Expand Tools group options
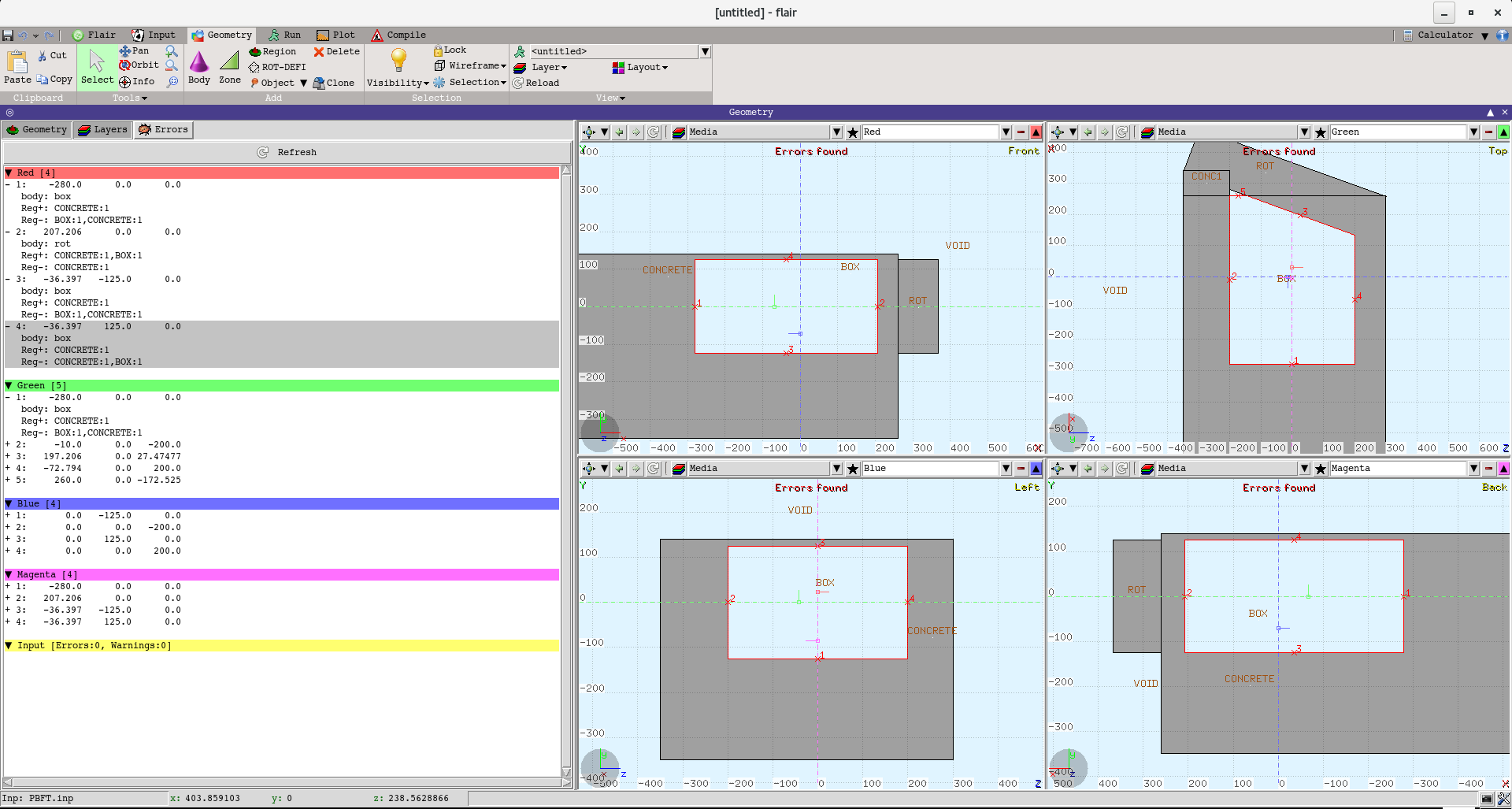This screenshot has height=809, width=1512. pyautogui.click(x=130, y=98)
